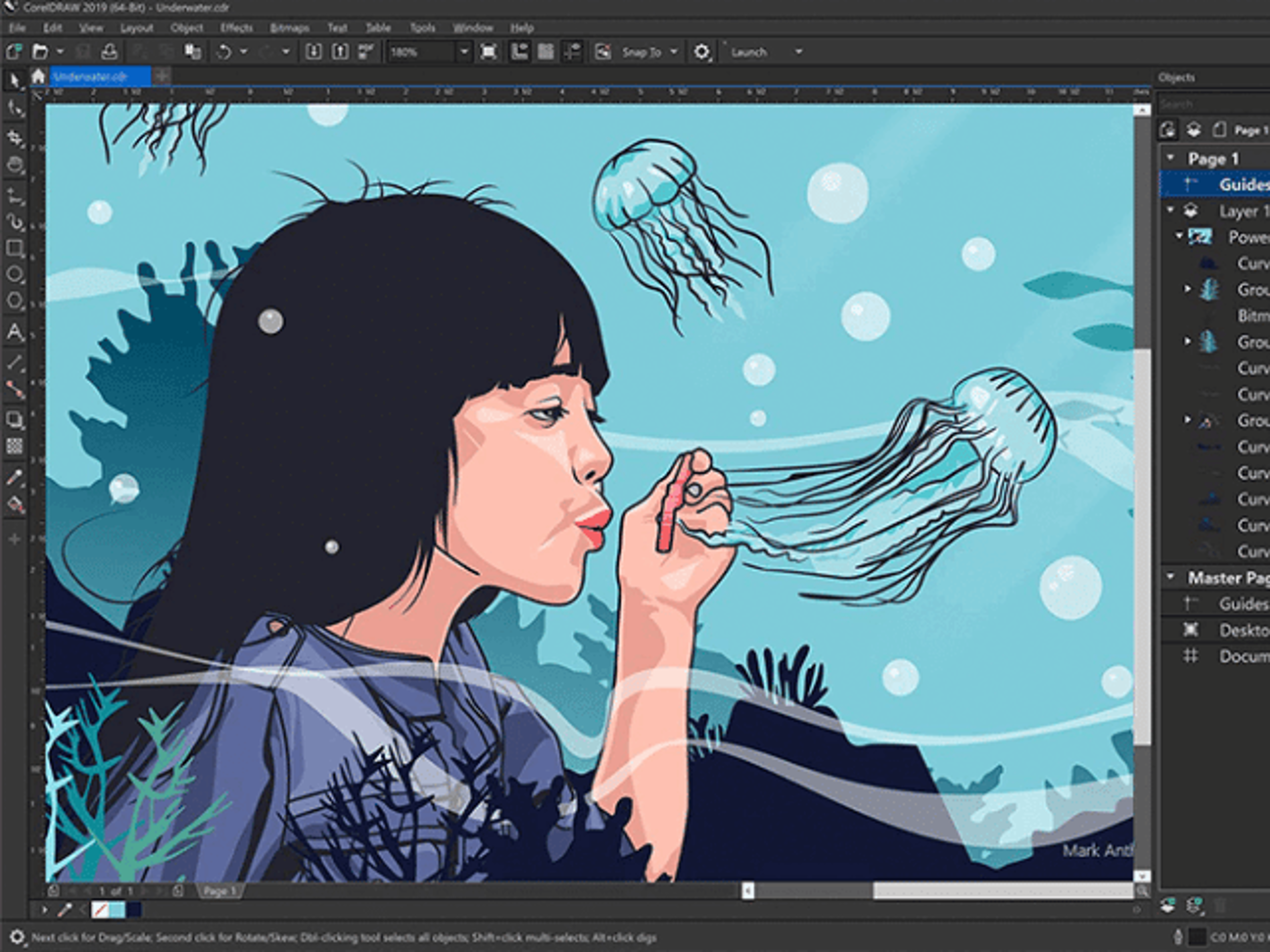The image size is (1270, 952).
Task: Select the Rectangle tool
Action: click(x=14, y=248)
